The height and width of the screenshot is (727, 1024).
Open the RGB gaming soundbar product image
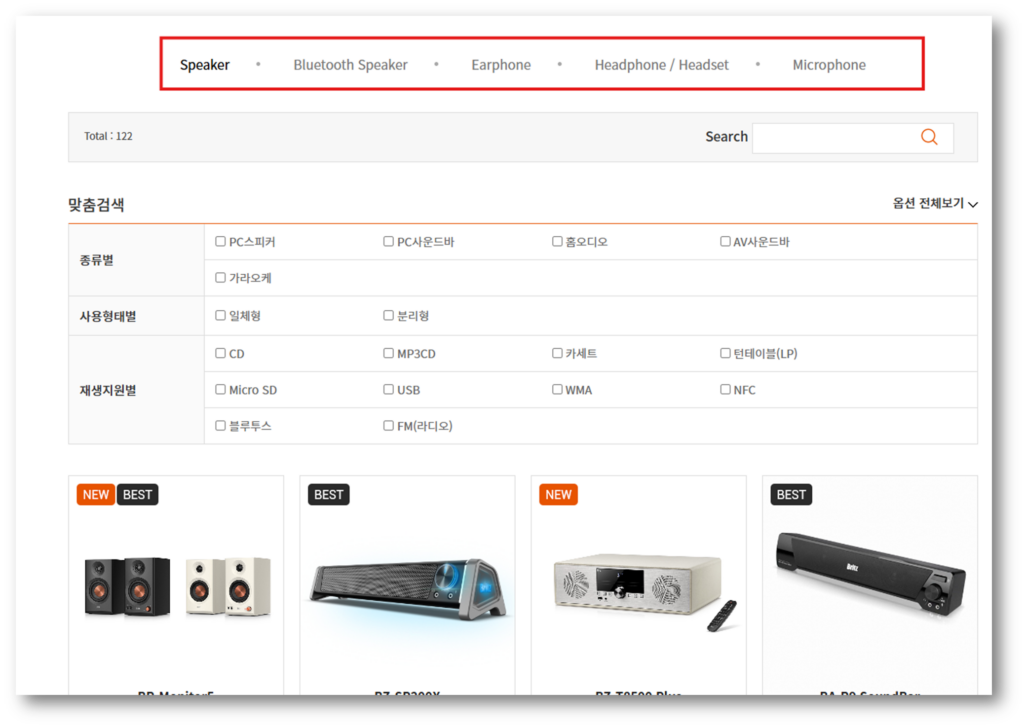407,590
